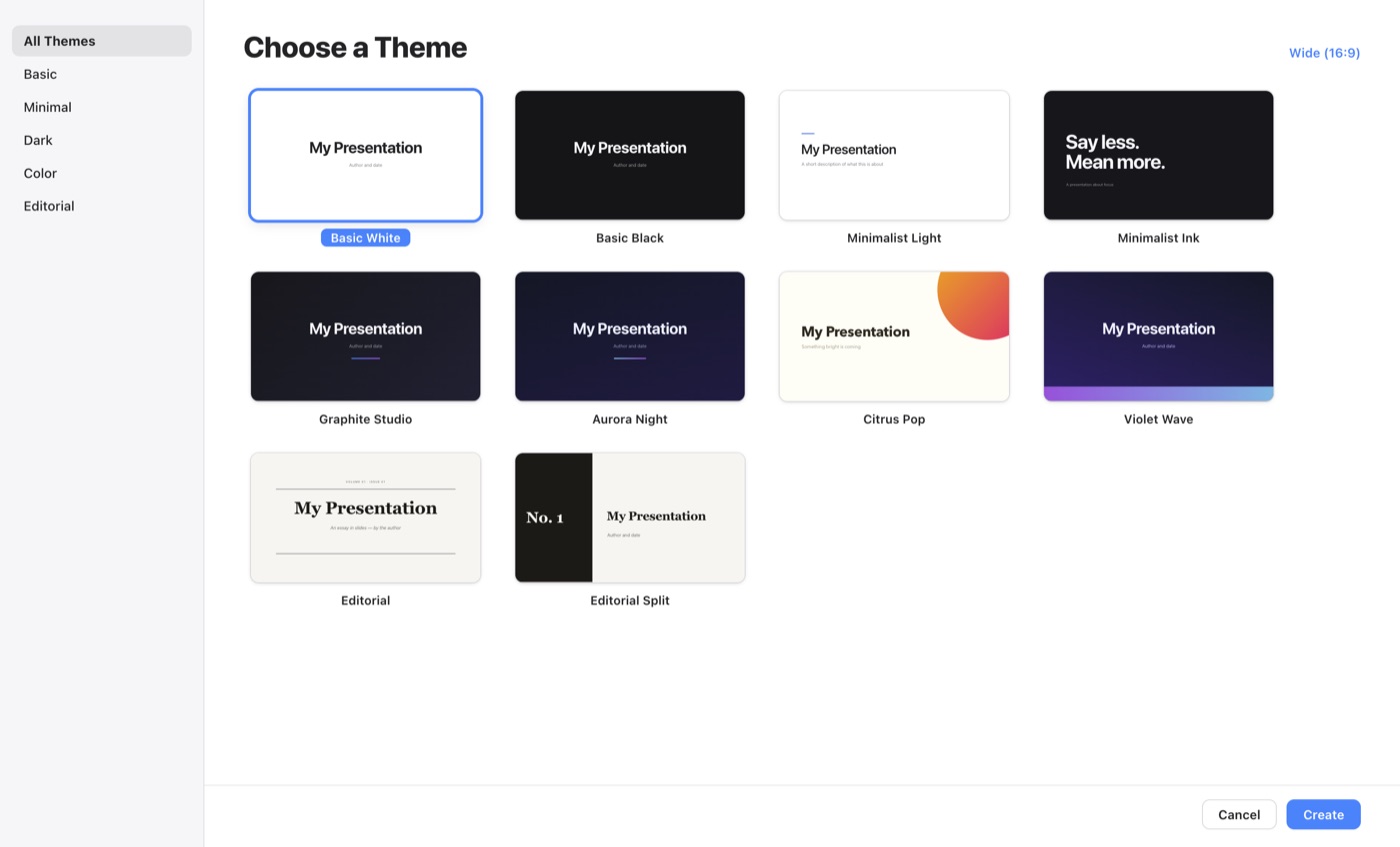Select the Violet Wave theme thumbnail
The image size is (1400, 847).
[1158, 336]
